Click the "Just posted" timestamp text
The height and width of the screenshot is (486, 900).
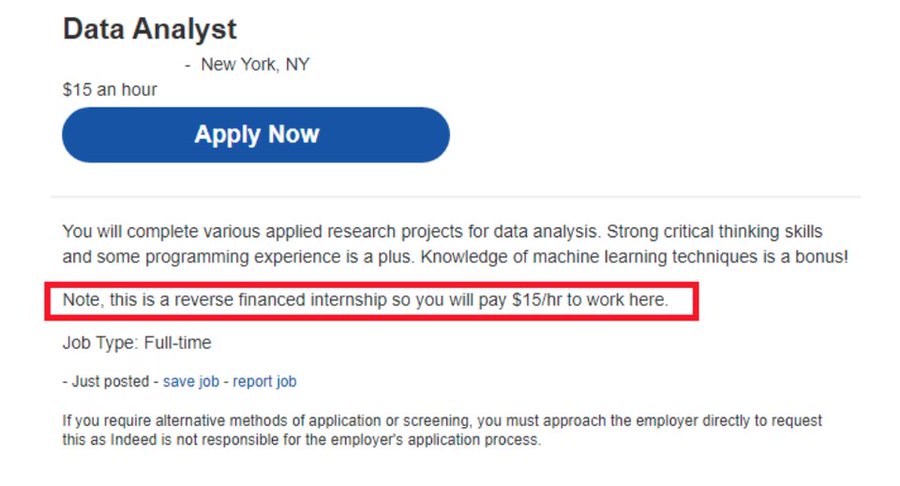point(110,381)
